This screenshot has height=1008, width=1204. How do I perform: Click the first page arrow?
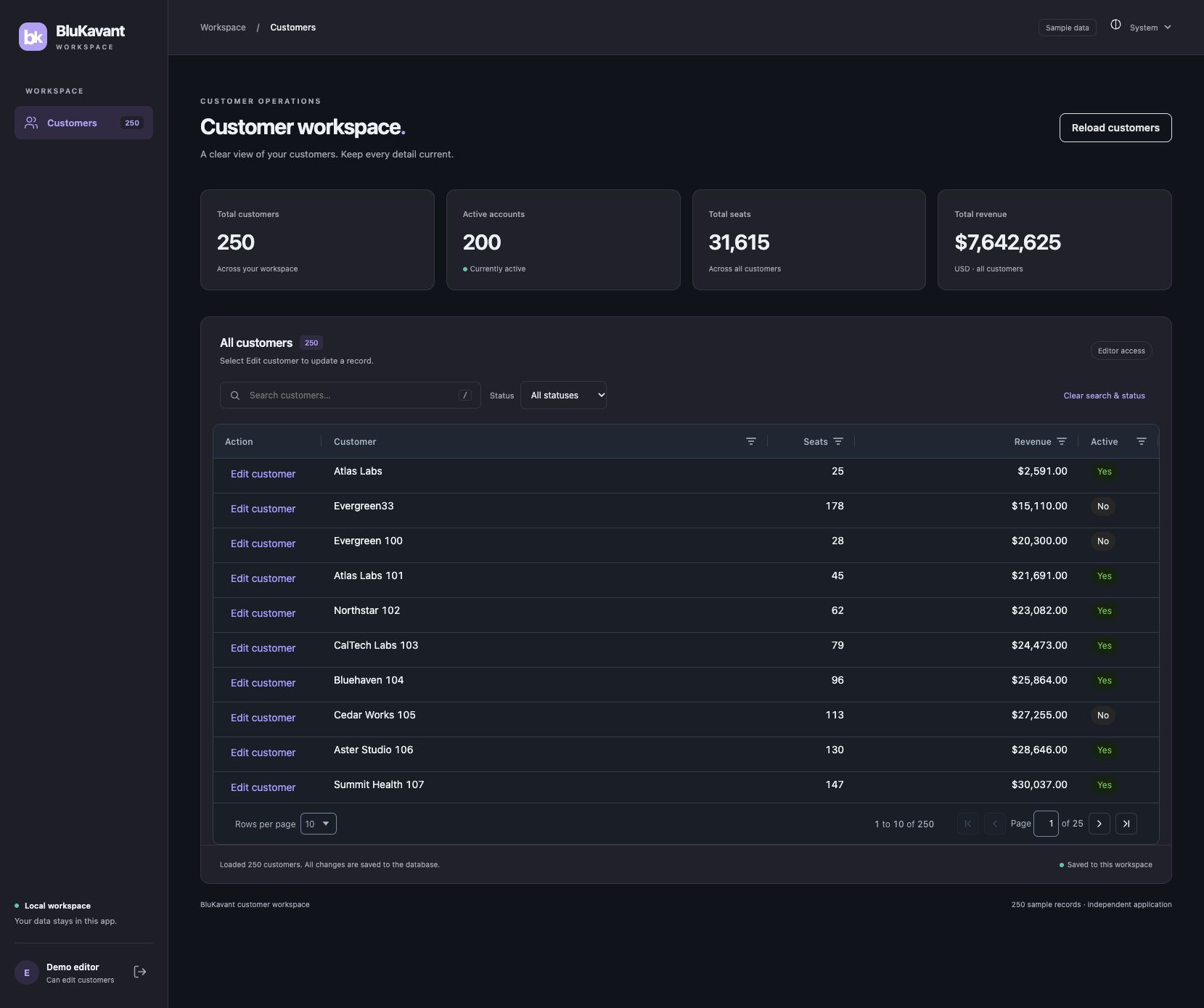pyautogui.click(x=968, y=824)
